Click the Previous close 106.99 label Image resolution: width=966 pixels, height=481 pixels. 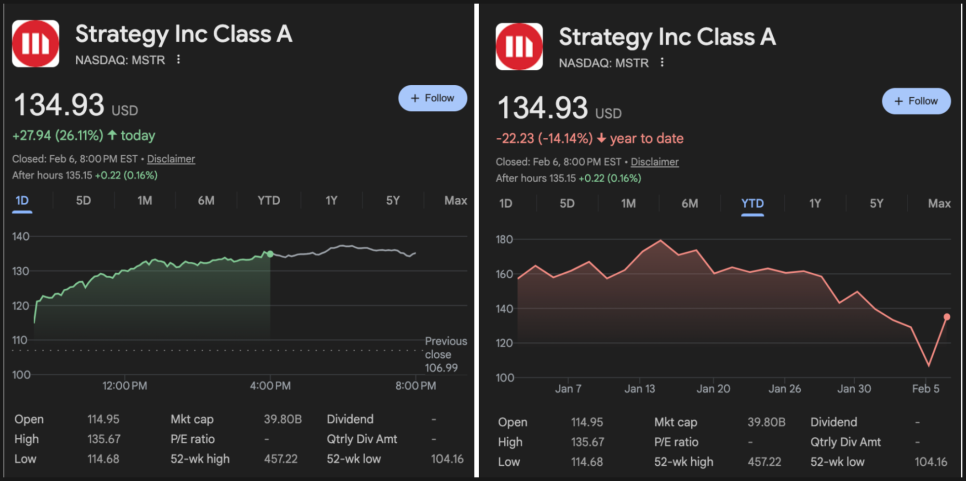tap(445, 354)
